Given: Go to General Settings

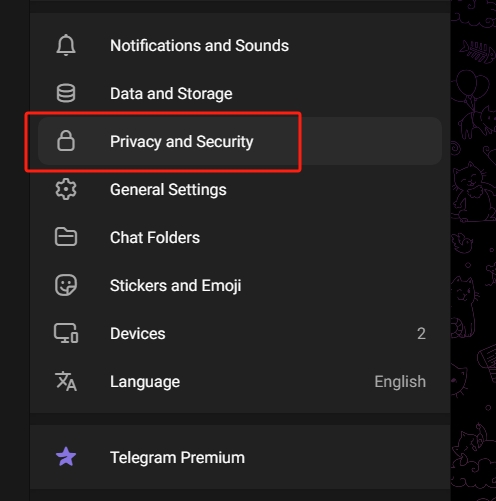Looking at the screenshot, I should pyautogui.click(x=240, y=189).
